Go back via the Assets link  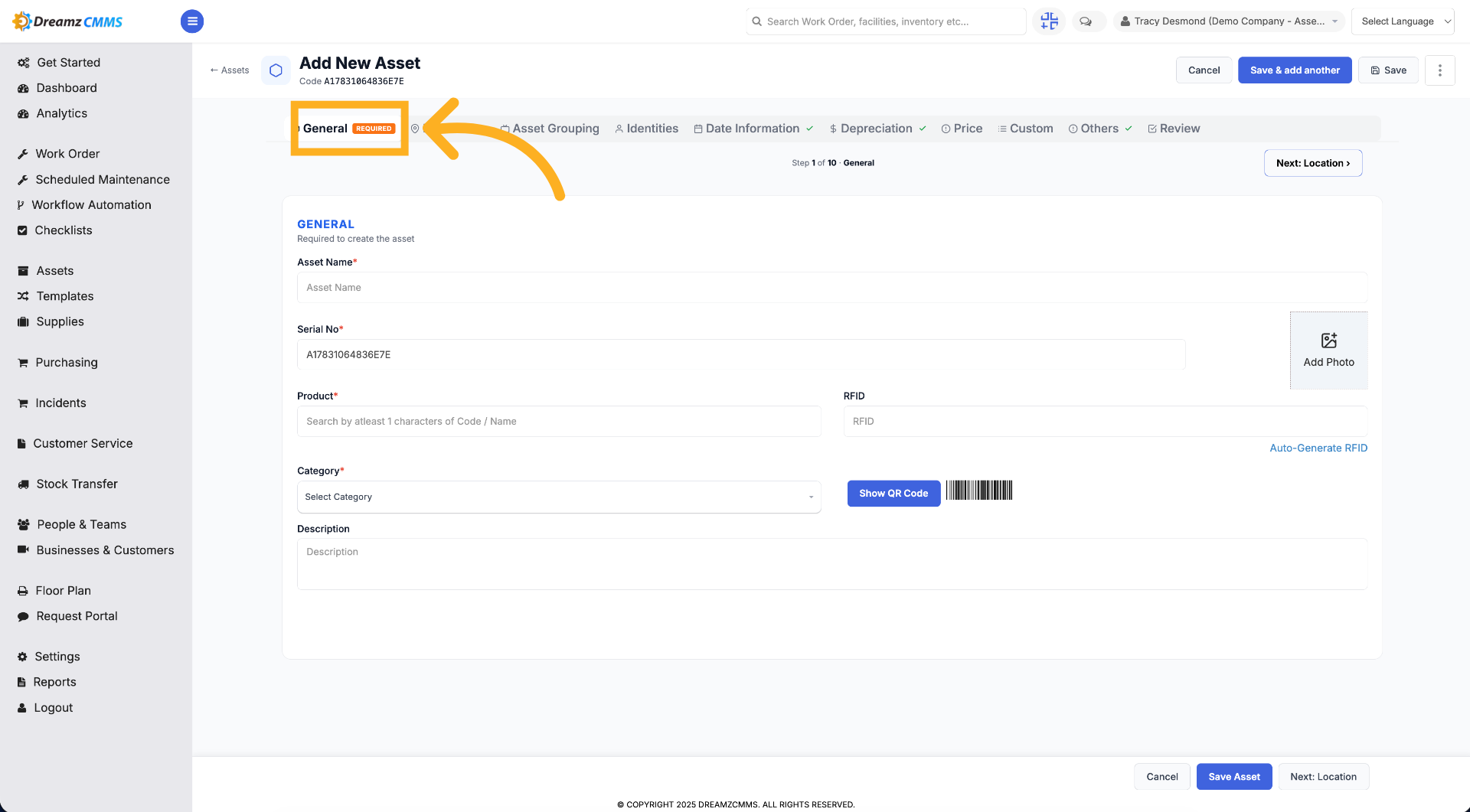click(x=229, y=70)
